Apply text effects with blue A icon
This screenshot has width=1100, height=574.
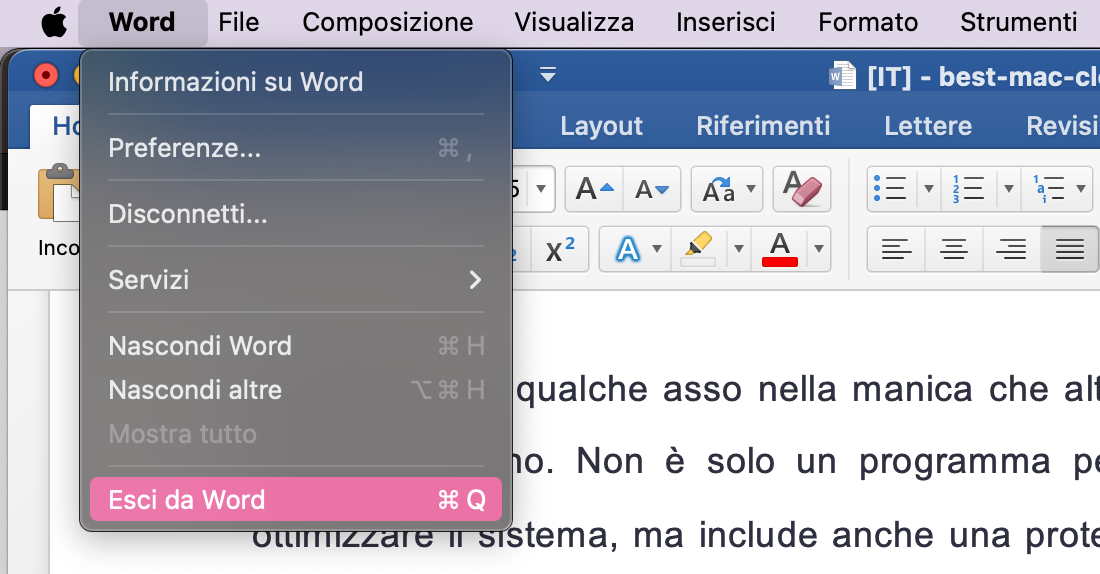click(627, 249)
